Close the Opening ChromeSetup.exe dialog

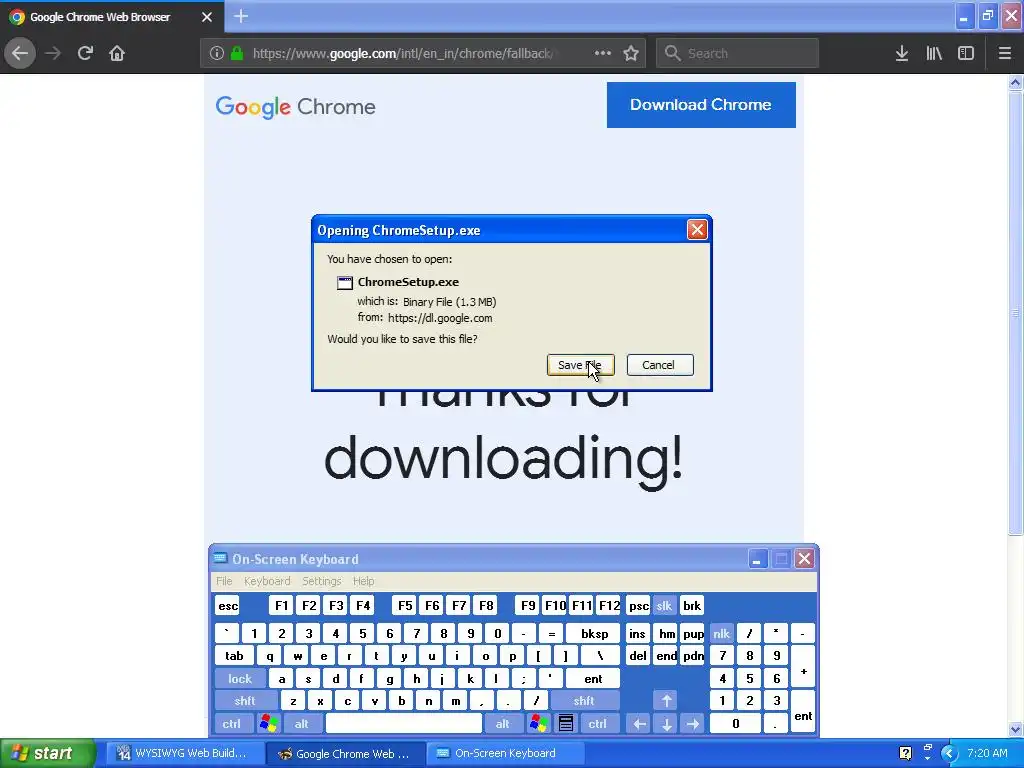[697, 230]
